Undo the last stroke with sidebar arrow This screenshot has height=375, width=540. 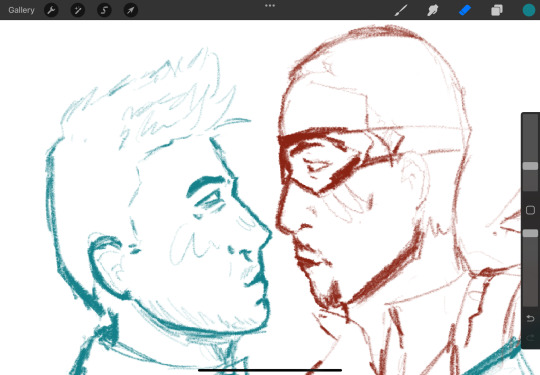(530, 319)
